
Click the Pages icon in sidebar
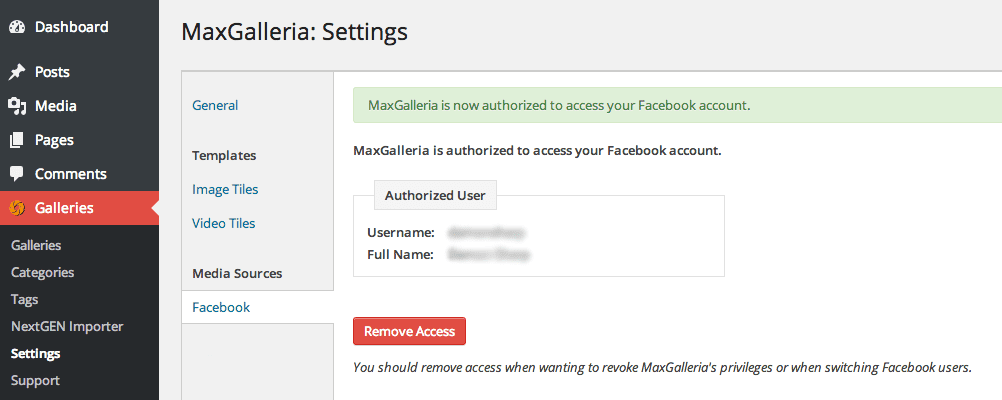(17, 140)
